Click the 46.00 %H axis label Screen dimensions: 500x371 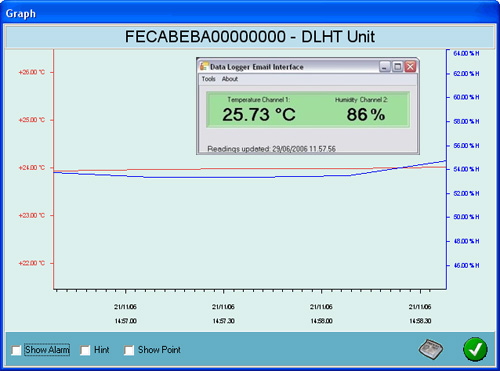[466, 266]
